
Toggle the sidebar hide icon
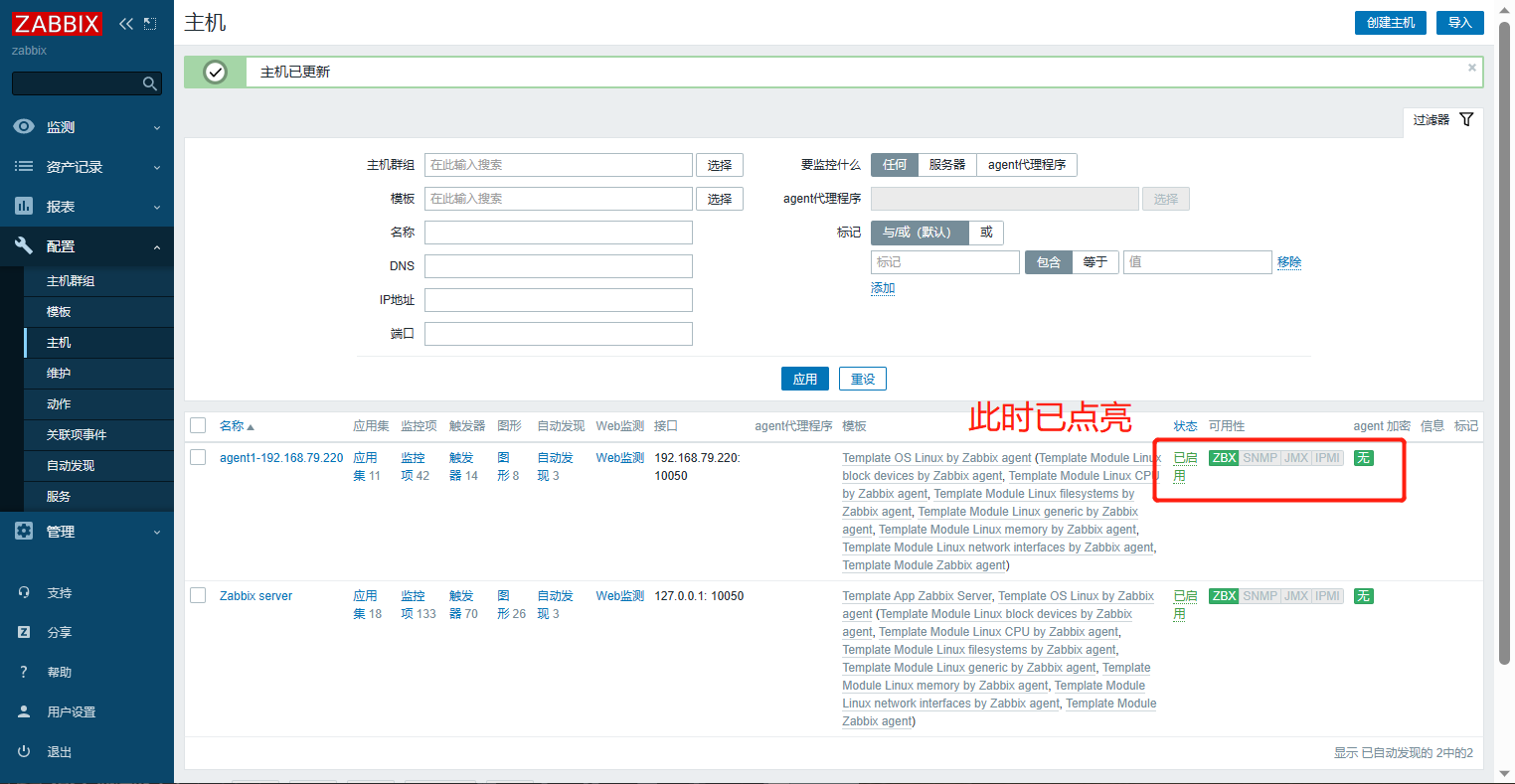pos(150,24)
